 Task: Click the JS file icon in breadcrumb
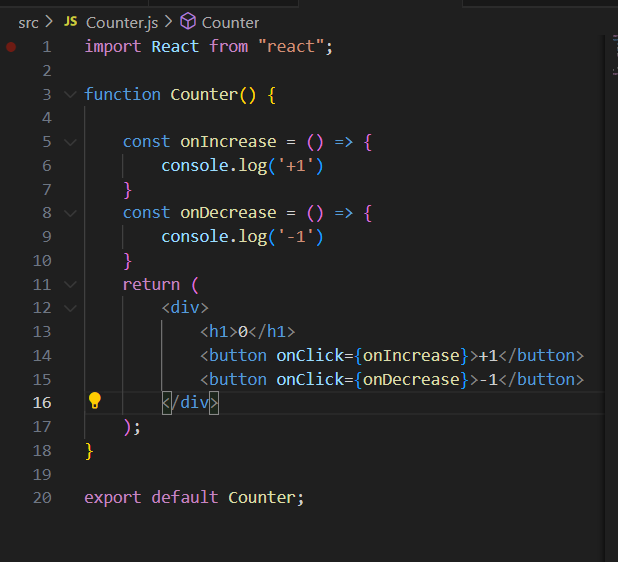[71, 21]
